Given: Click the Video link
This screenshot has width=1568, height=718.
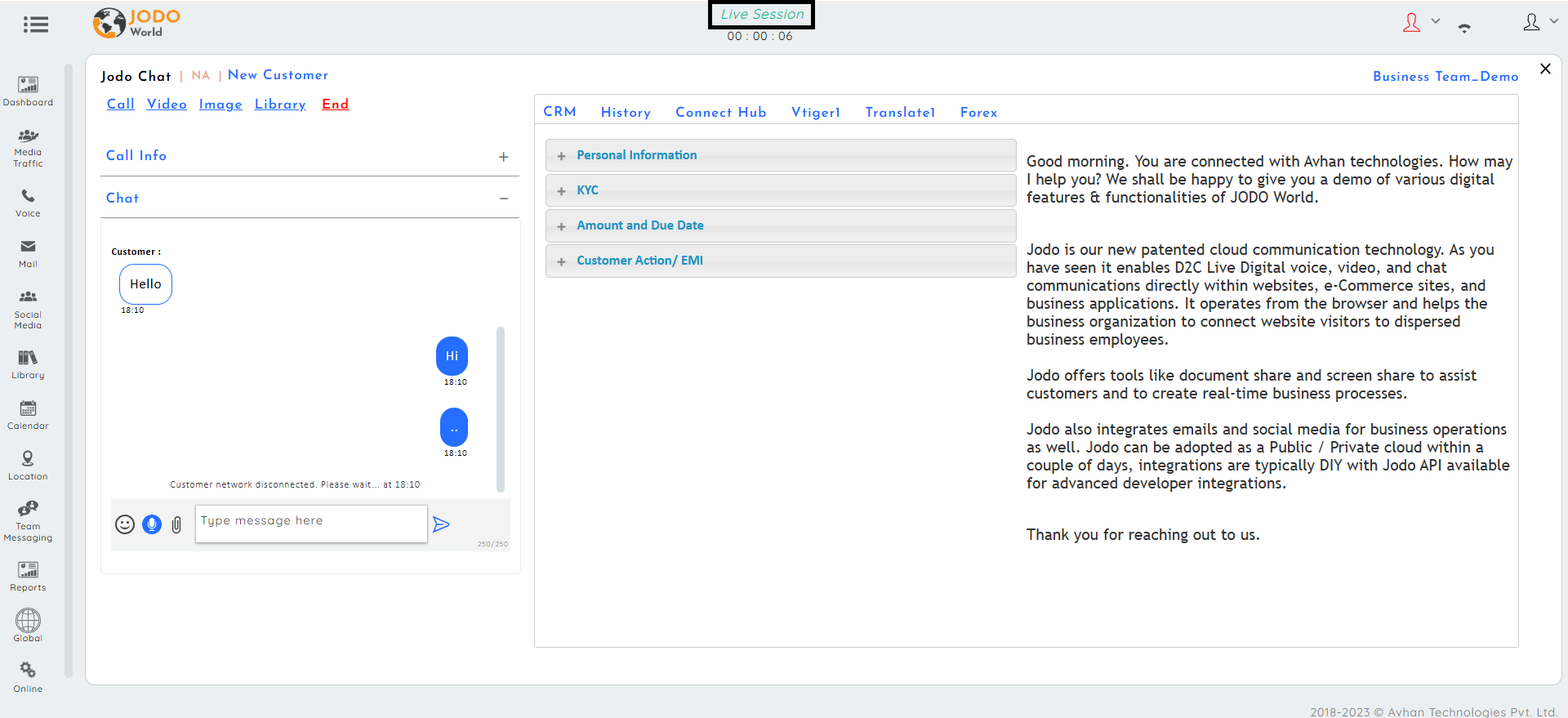Looking at the screenshot, I should (x=167, y=104).
